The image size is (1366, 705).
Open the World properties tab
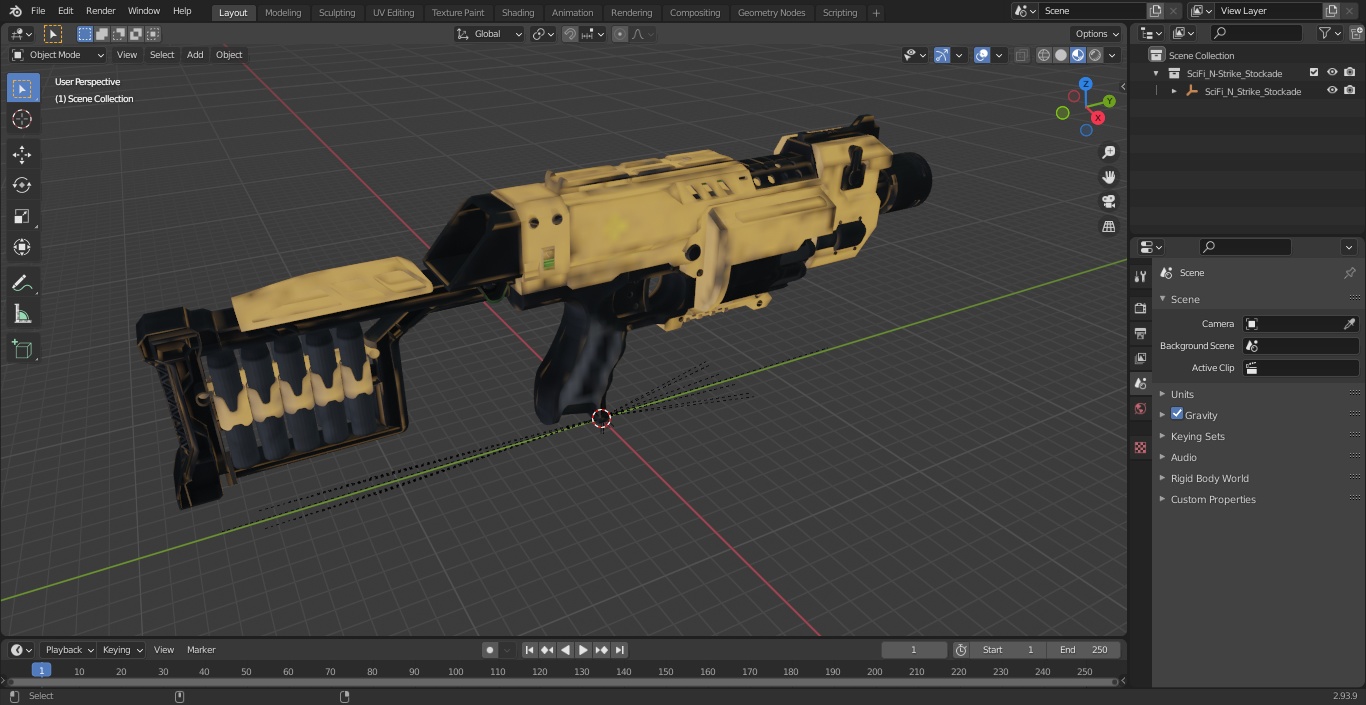click(1140, 409)
